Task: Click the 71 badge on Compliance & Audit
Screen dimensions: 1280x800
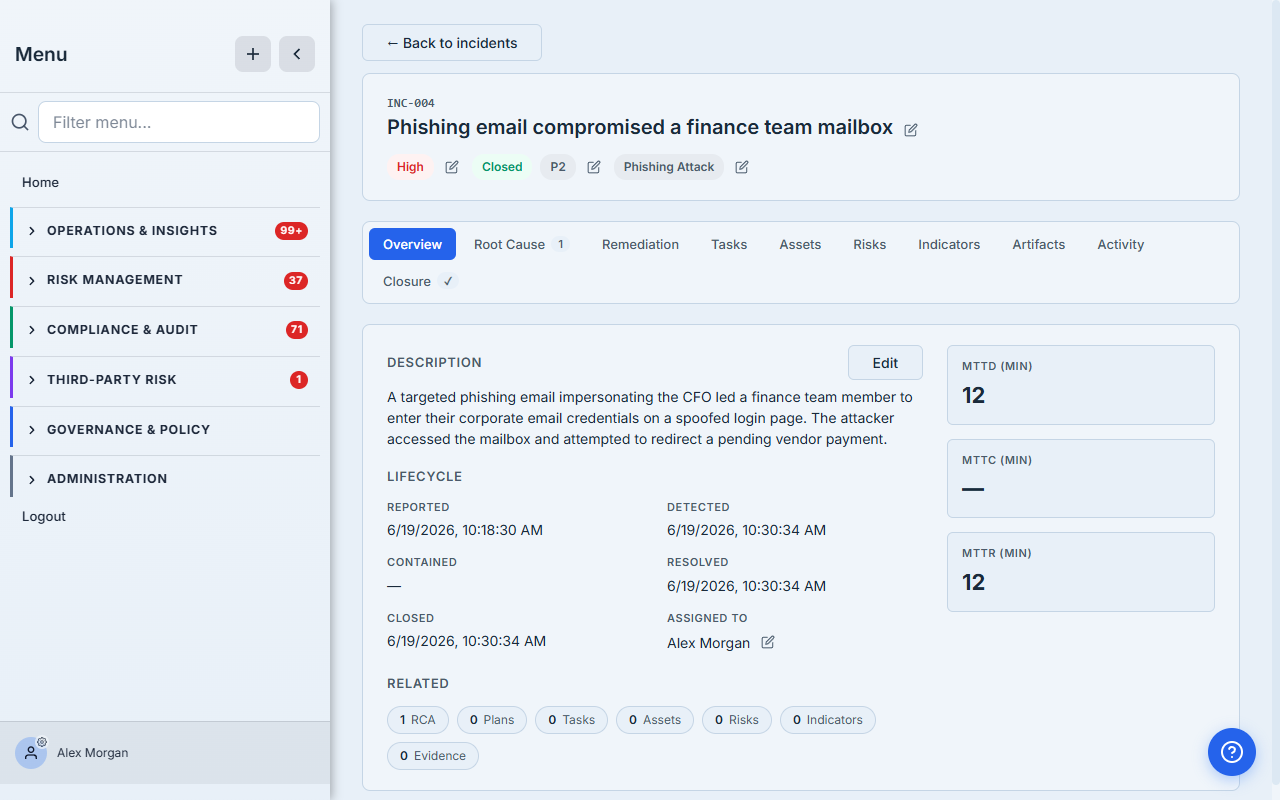Action: click(x=296, y=330)
